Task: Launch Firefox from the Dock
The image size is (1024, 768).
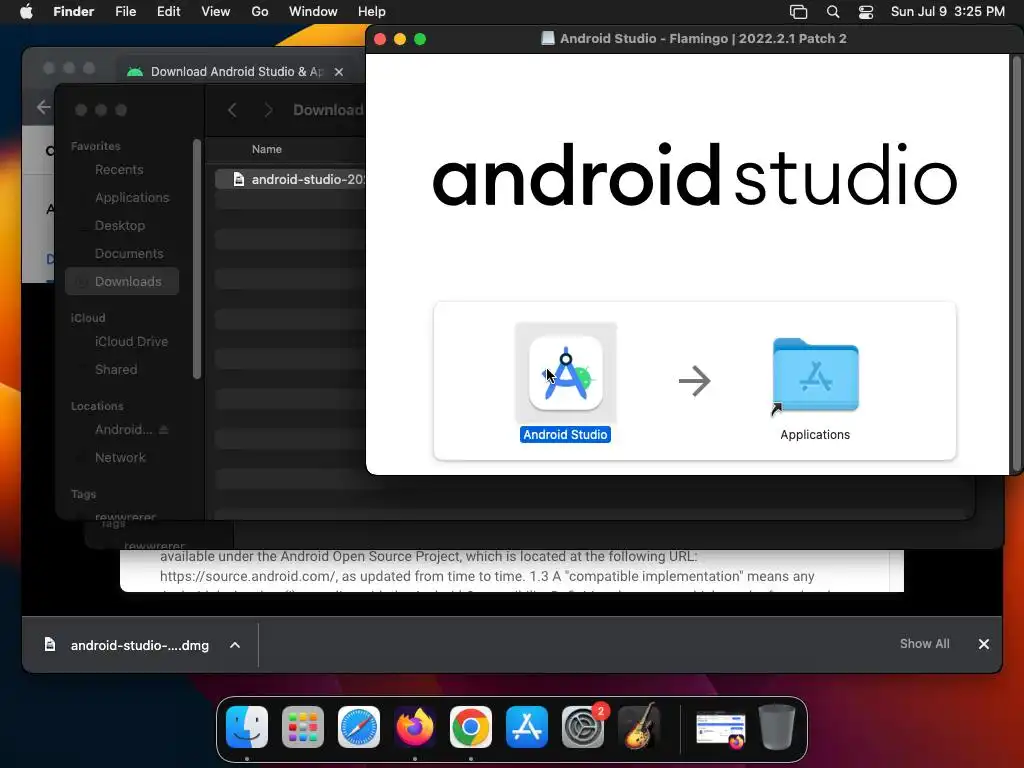Action: (415, 727)
